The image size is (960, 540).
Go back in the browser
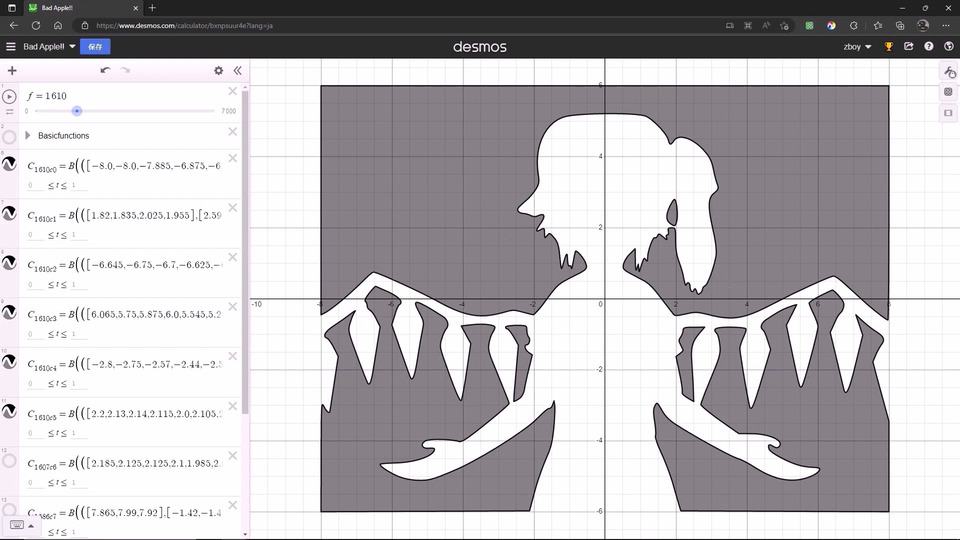14,26
